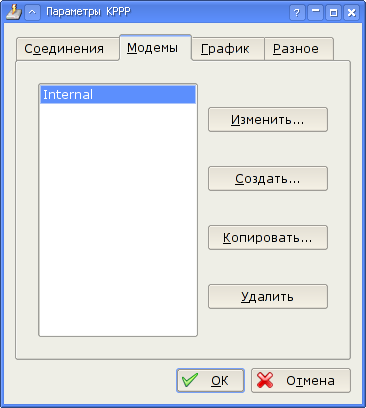Minimize the Параметры KPPP window

(315, 13)
